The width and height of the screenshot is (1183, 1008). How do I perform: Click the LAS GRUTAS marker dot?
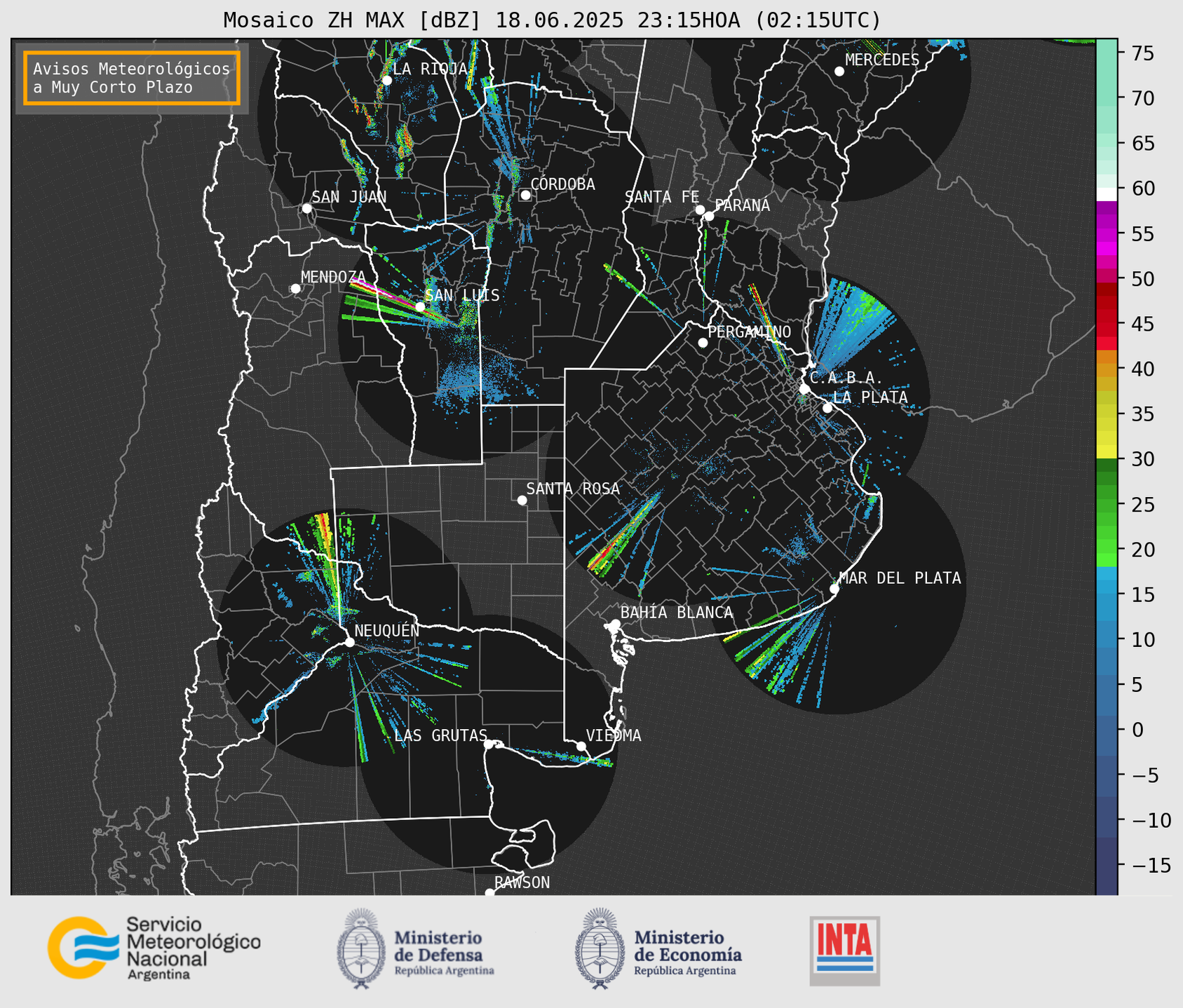489,744
